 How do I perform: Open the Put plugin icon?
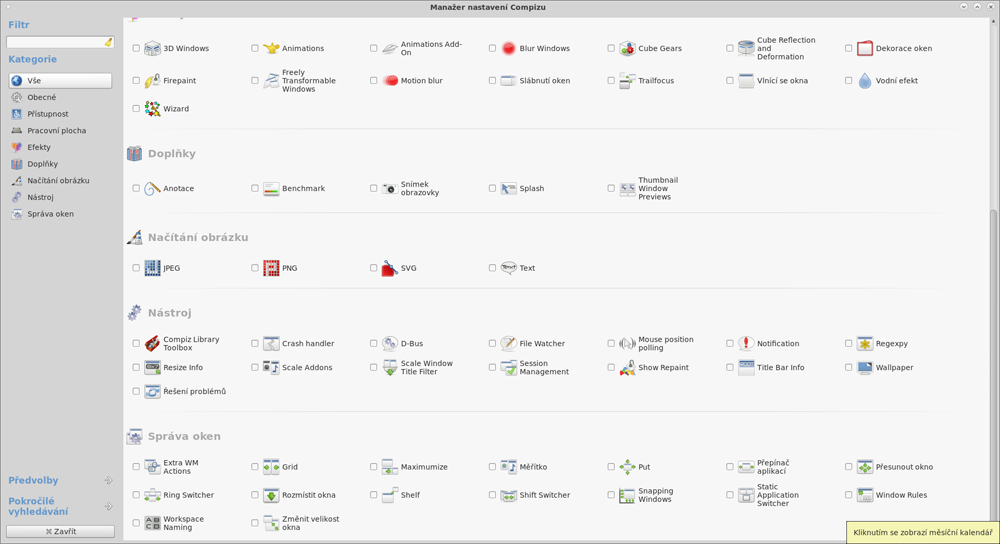(x=627, y=467)
